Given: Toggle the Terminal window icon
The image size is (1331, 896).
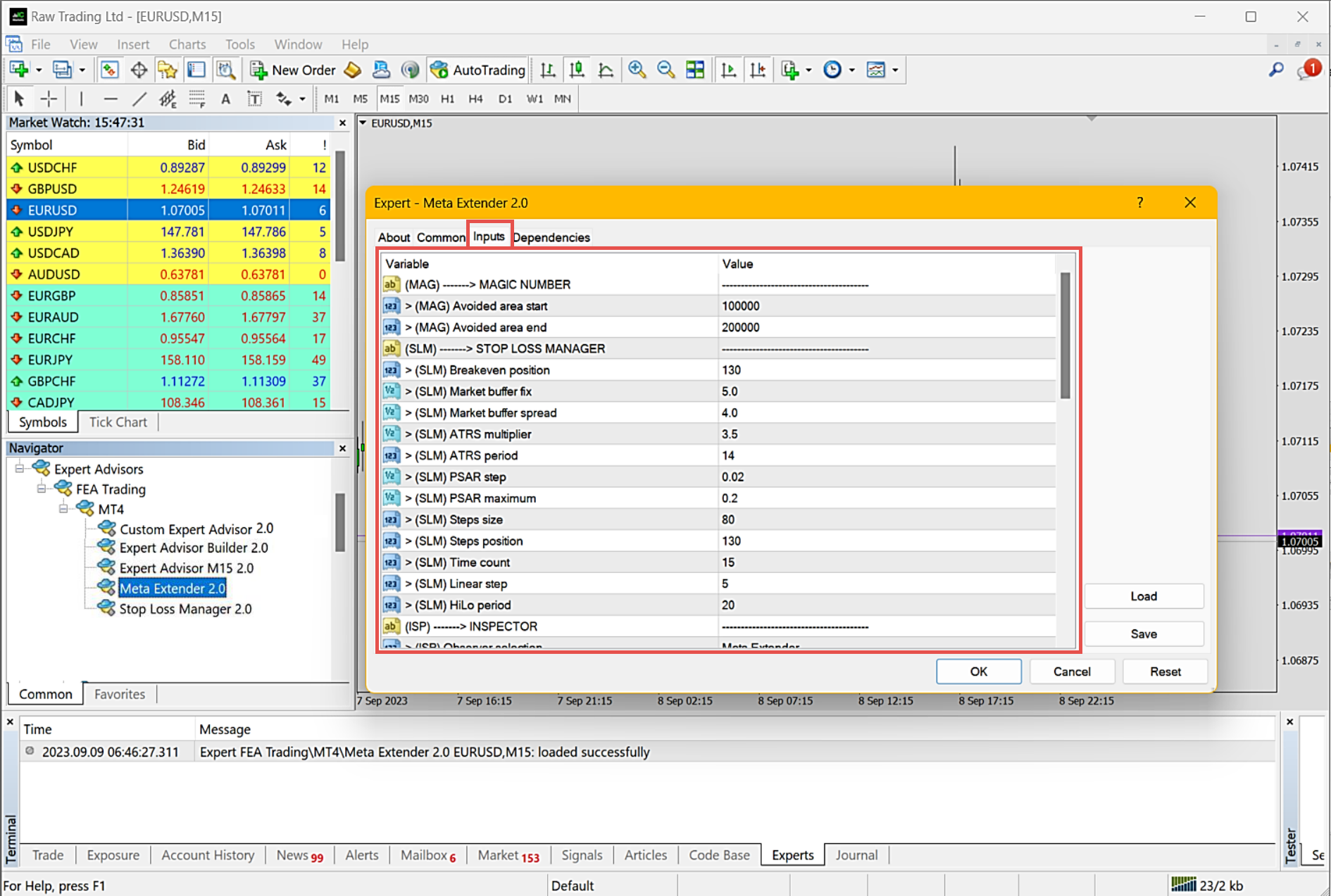Looking at the screenshot, I should (196, 70).
